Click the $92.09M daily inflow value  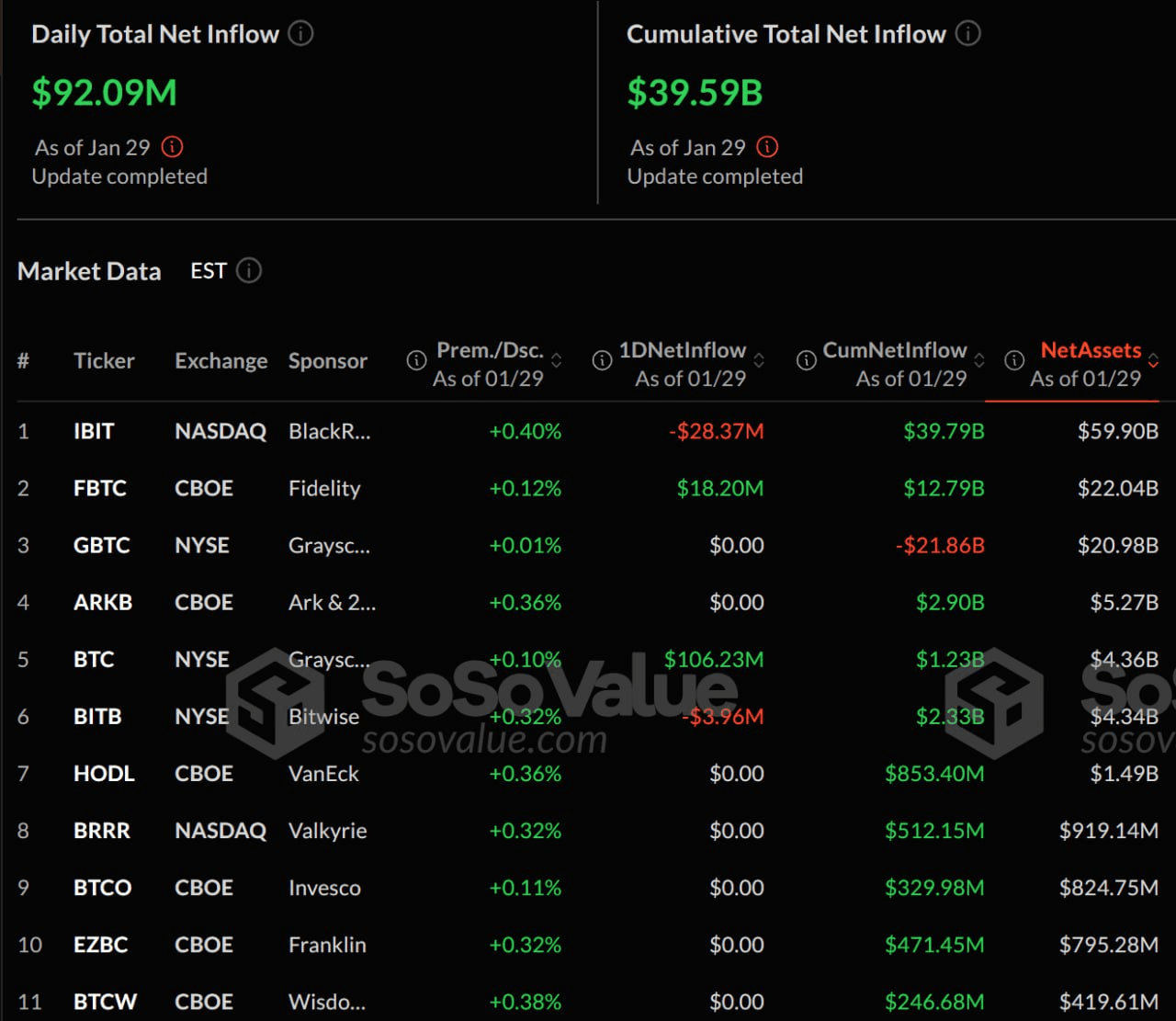click(x=105, y=93)
